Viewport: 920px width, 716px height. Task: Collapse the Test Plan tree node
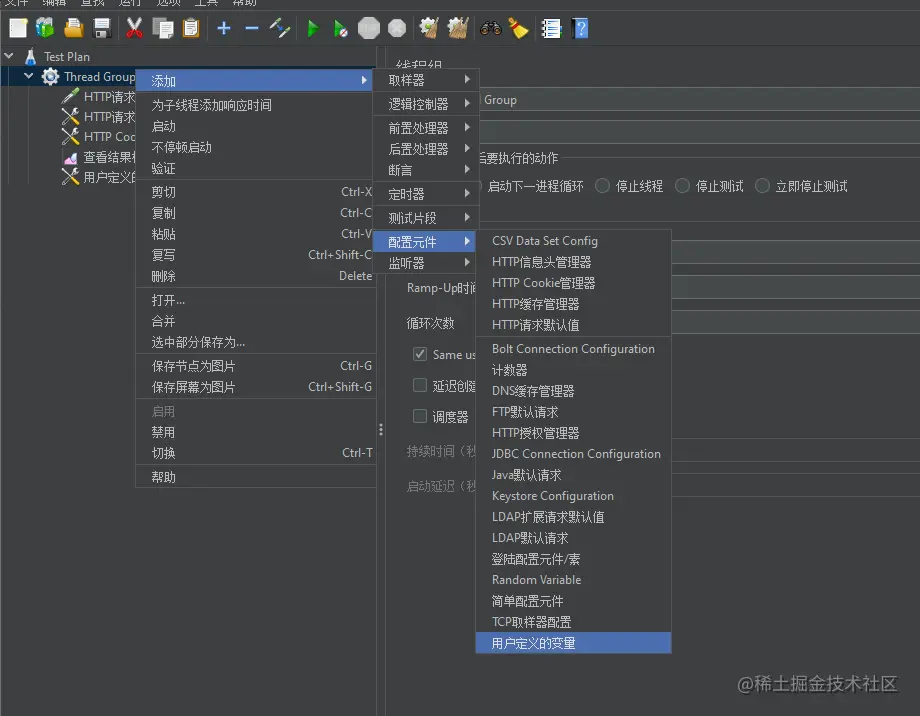9,56
